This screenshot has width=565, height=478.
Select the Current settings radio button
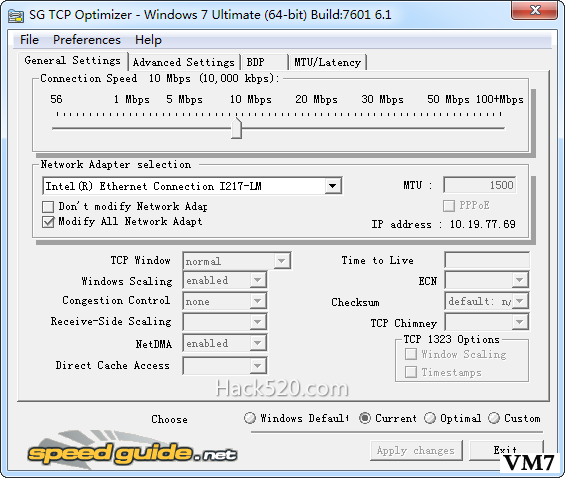click(x=365, y=418)
